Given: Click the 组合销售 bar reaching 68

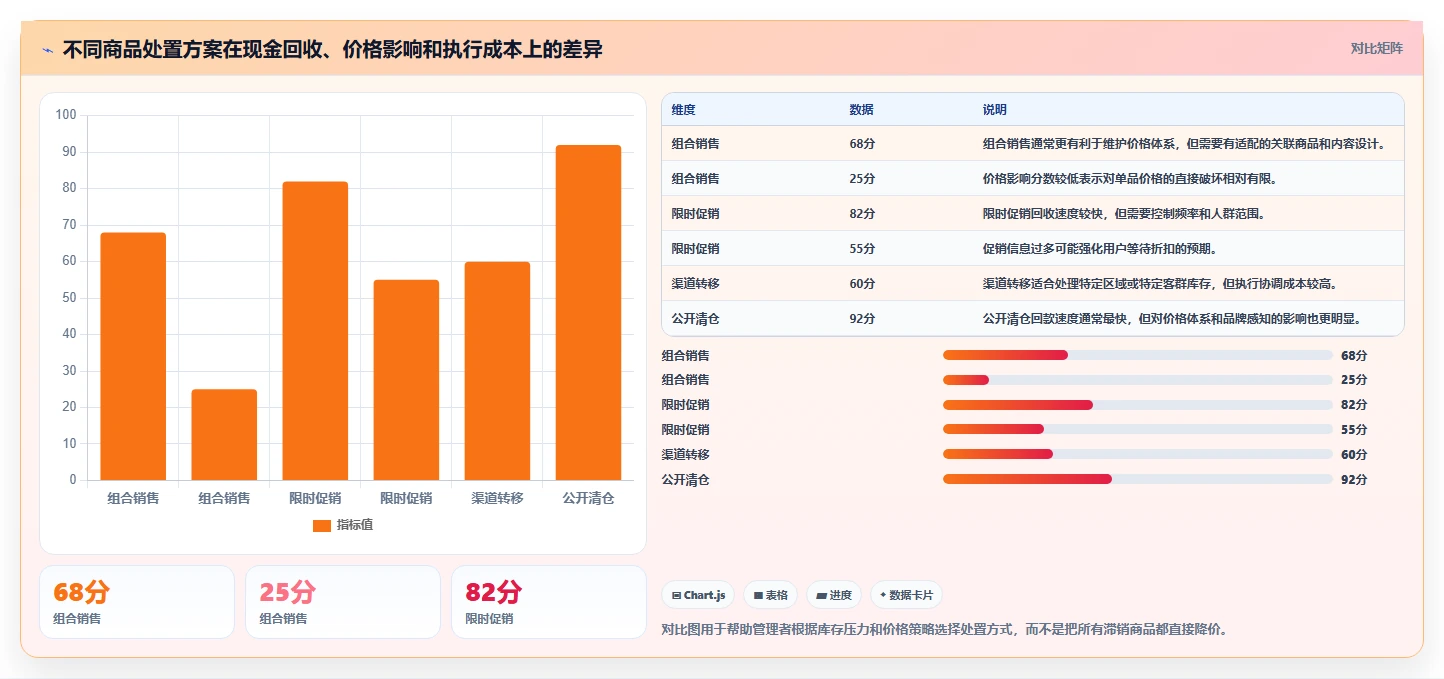Looking at the screenshot, I should [133, 356].
